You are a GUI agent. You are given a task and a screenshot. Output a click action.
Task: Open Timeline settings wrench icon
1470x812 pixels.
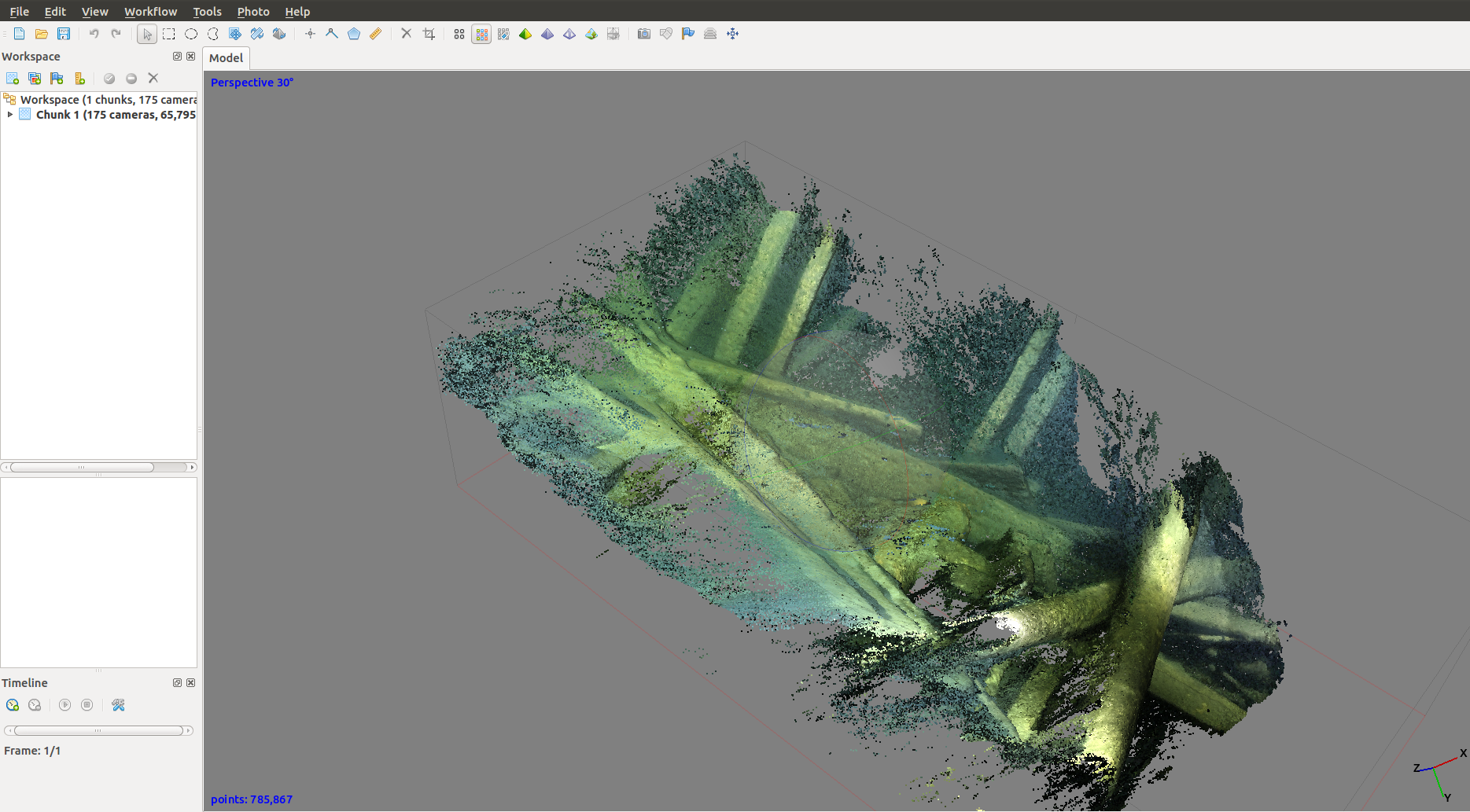point(119,705)
